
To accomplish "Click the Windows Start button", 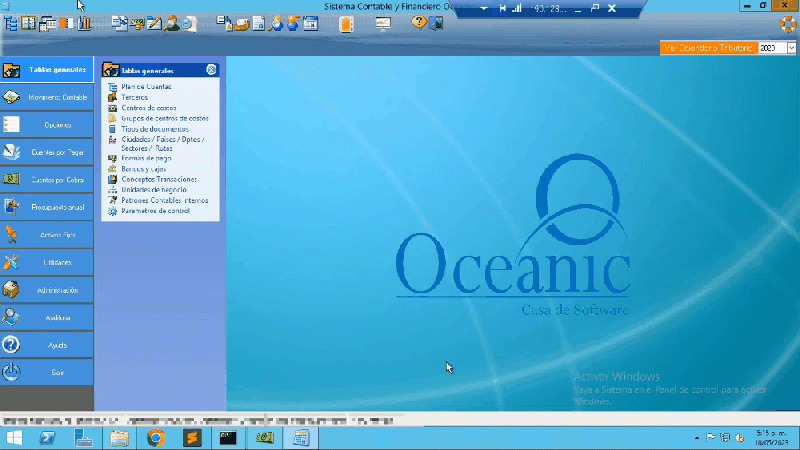I will 14,438.
